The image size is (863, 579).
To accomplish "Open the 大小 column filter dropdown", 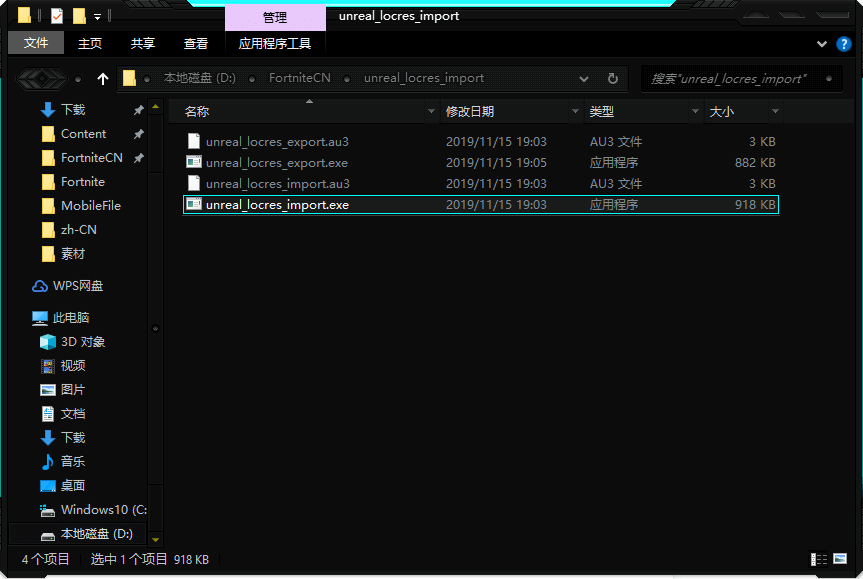I will point(775,112).
